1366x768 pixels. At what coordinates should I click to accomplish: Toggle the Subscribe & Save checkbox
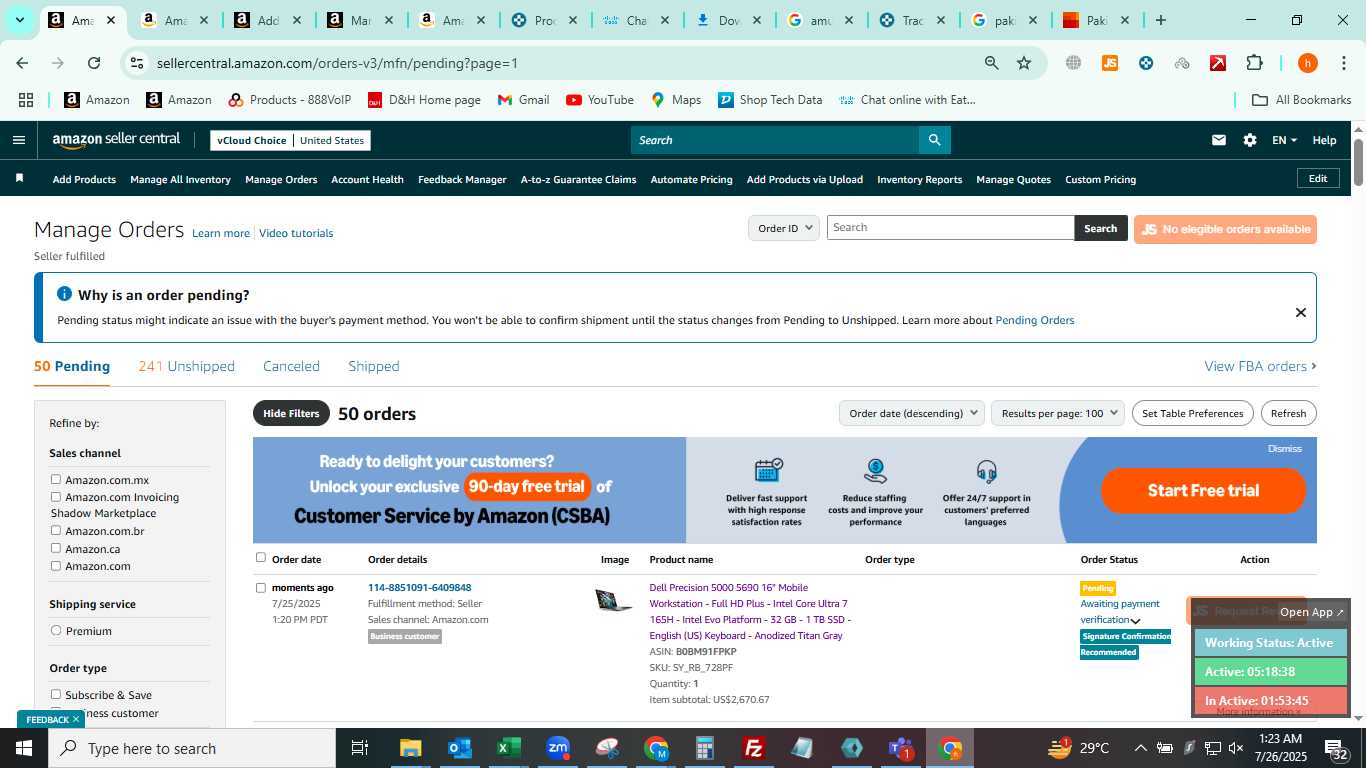coord(56,694)
